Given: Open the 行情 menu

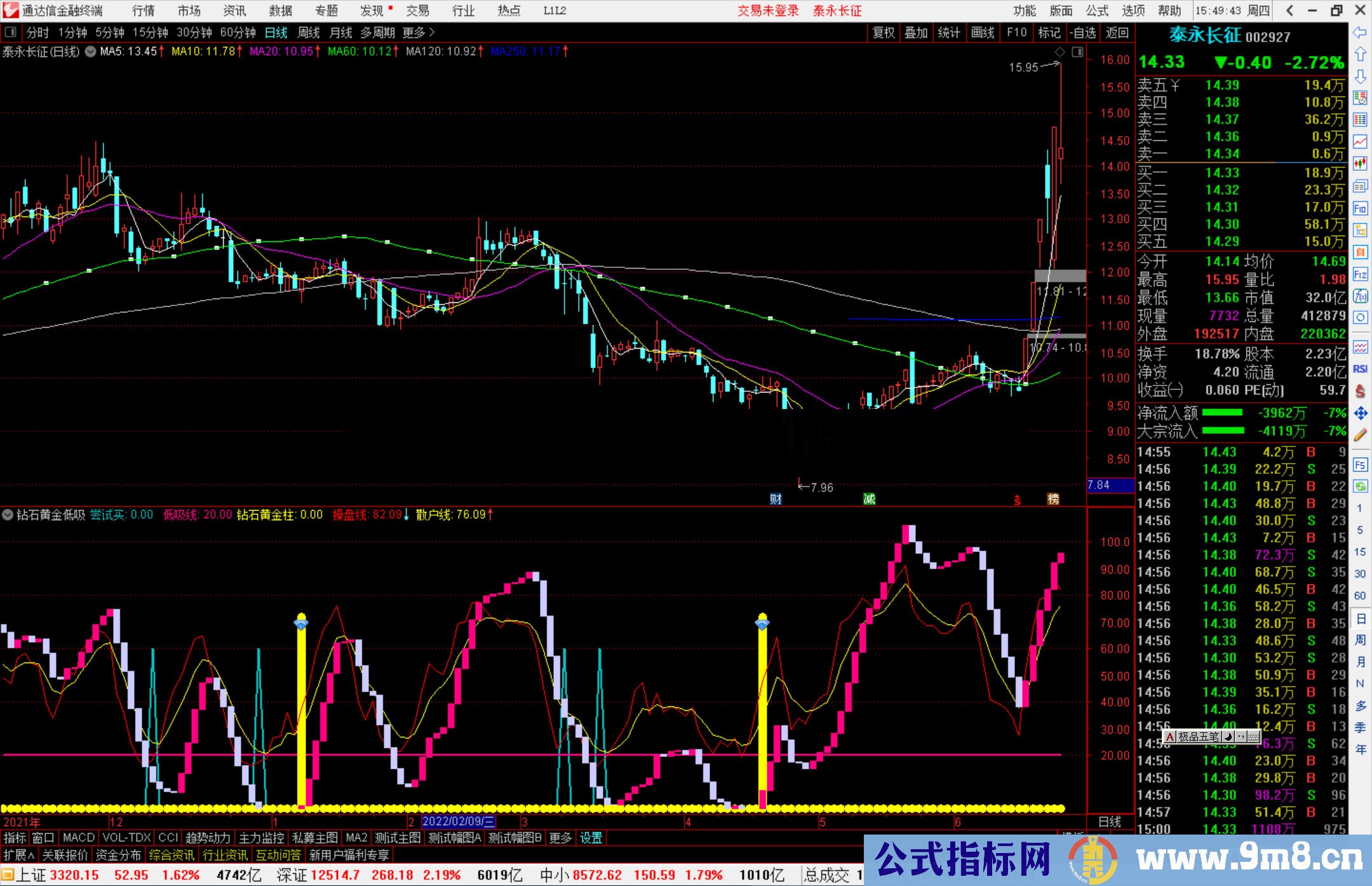Looking at the screenshot, I should pos(143,11).
